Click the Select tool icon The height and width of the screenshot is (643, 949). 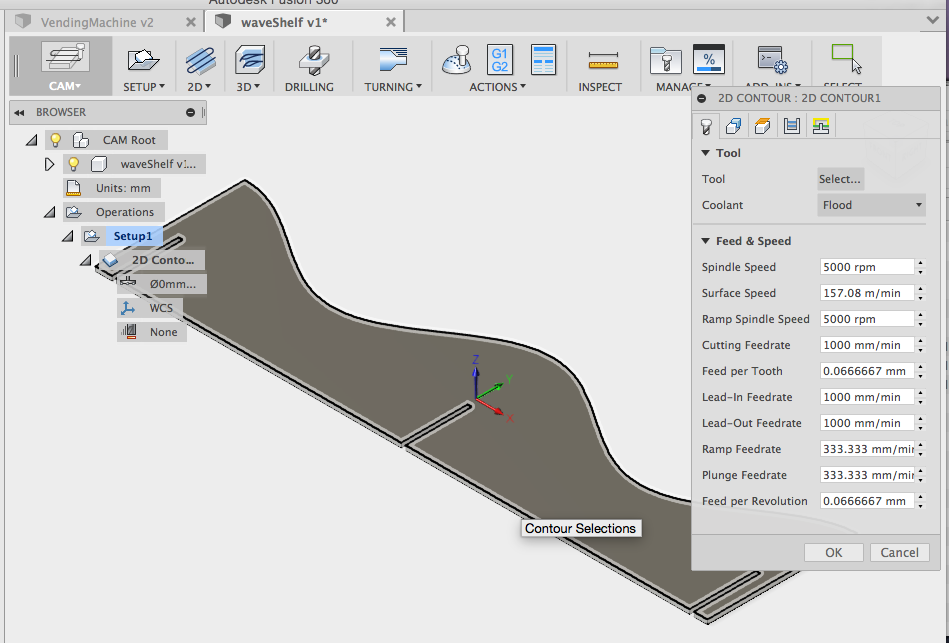(x=846, y=59)
